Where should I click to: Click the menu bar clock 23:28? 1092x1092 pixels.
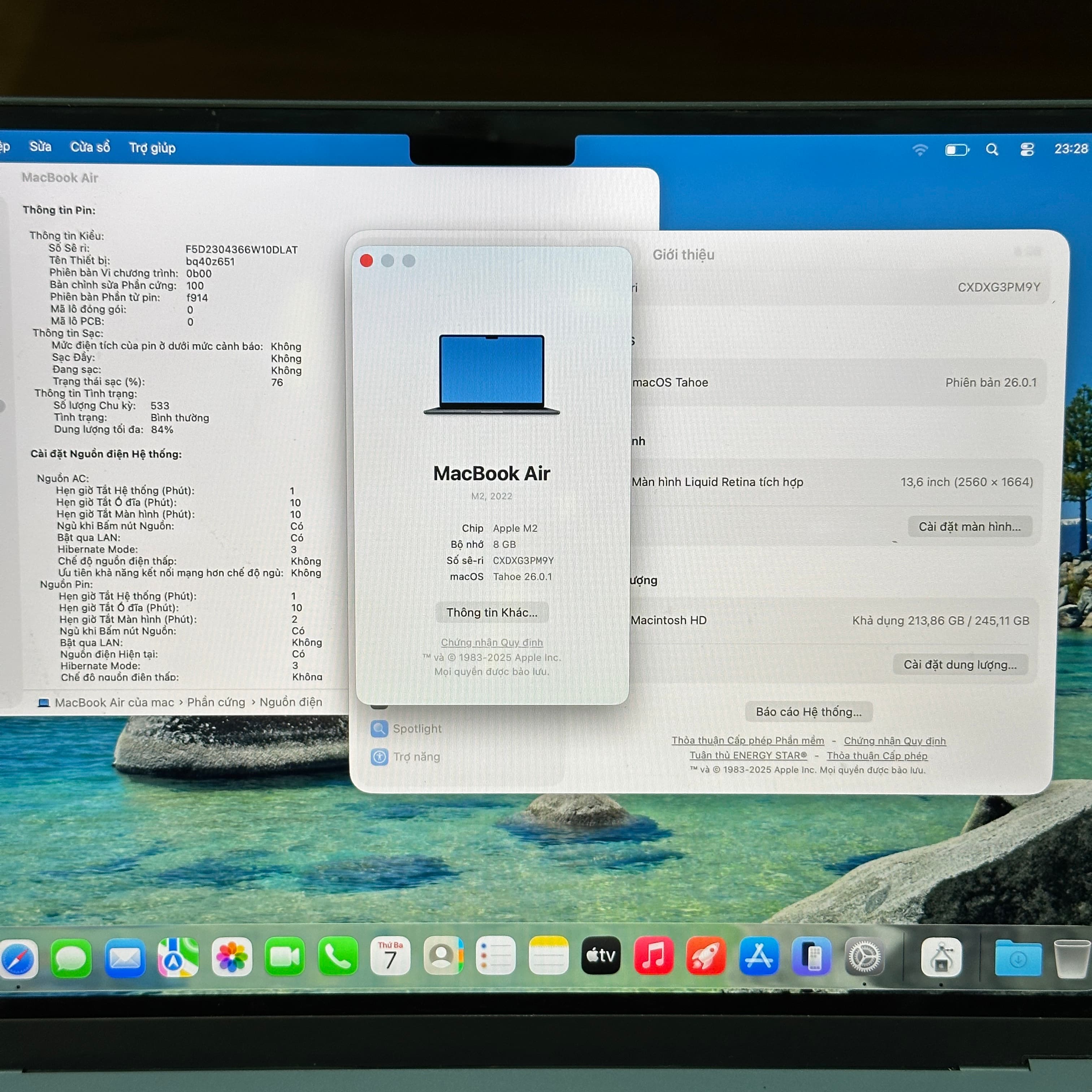tap(1071, 149)
